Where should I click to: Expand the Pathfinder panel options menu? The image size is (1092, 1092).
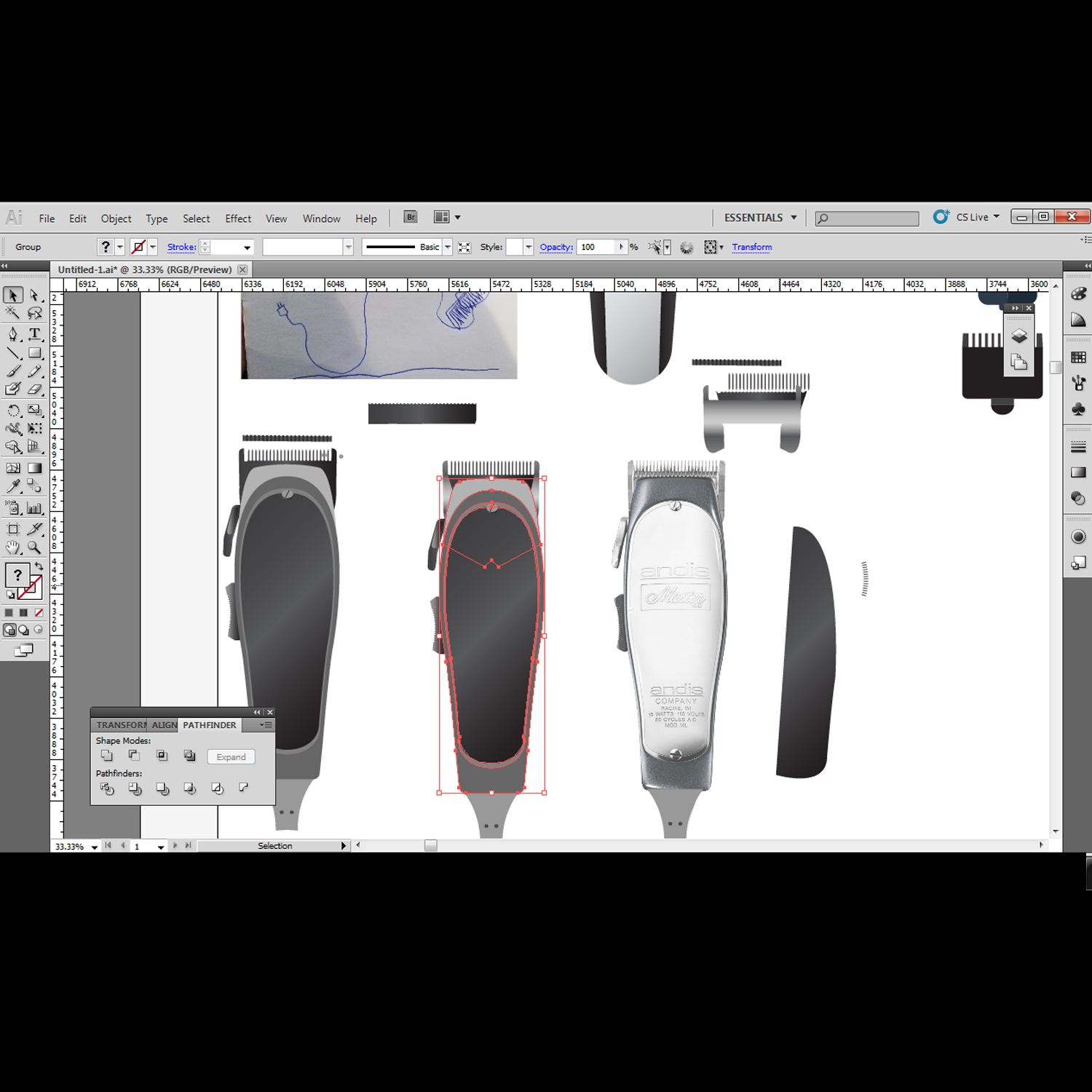pyautogui.click(x=266, y=725)
